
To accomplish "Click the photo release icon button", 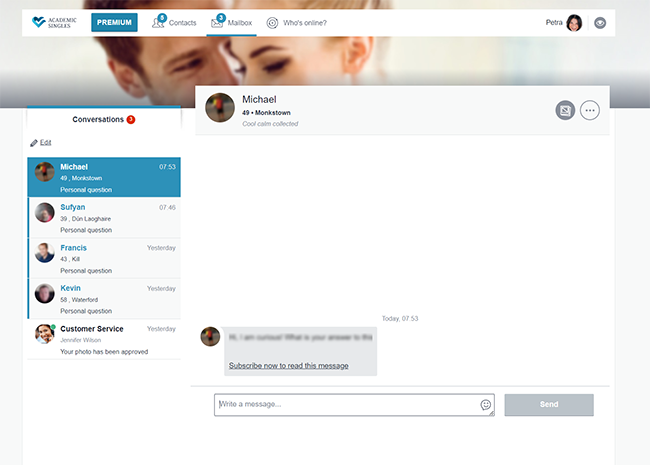I will pos(565,110).
